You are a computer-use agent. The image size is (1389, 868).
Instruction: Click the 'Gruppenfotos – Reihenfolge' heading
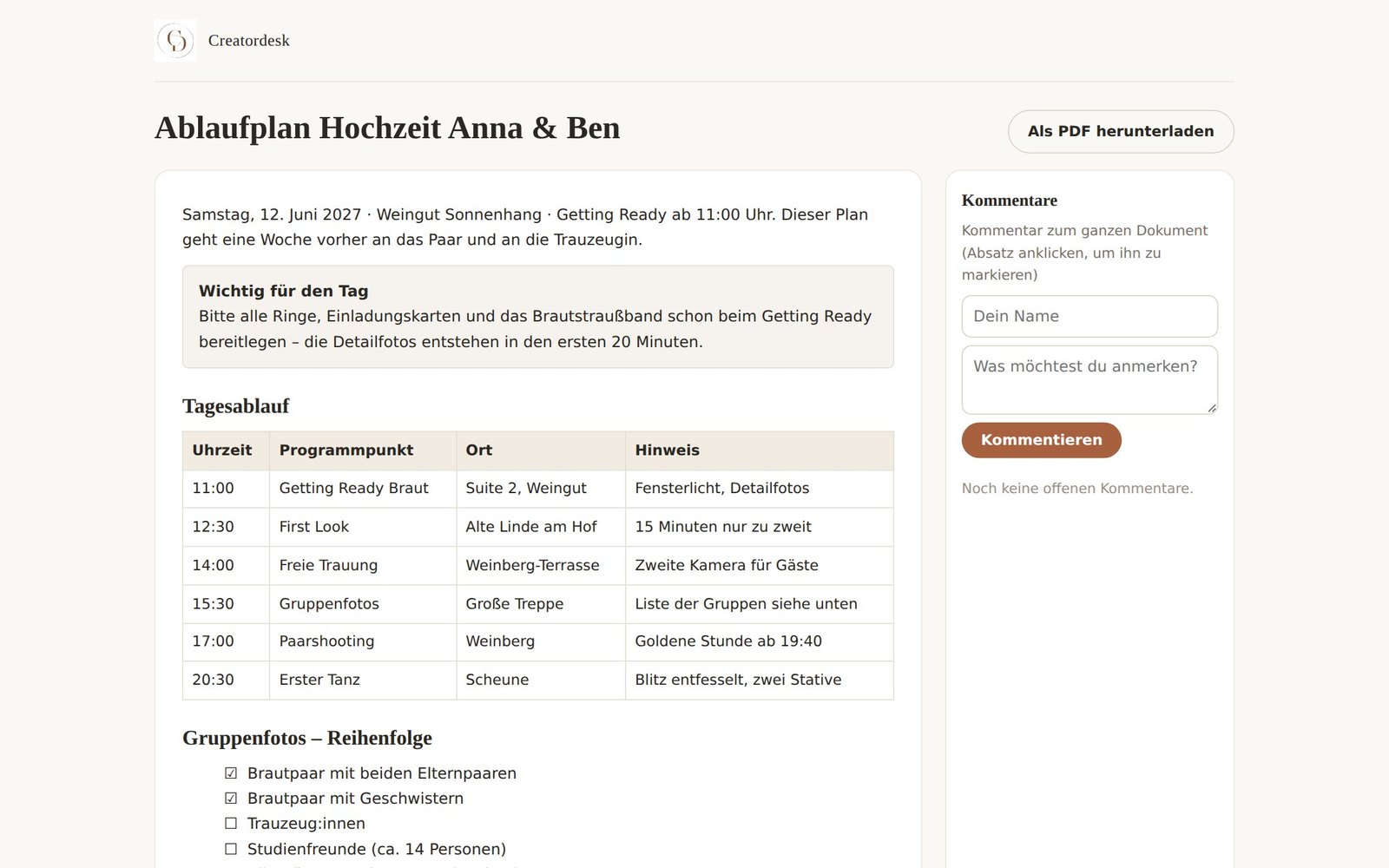[x=306, y=738]
